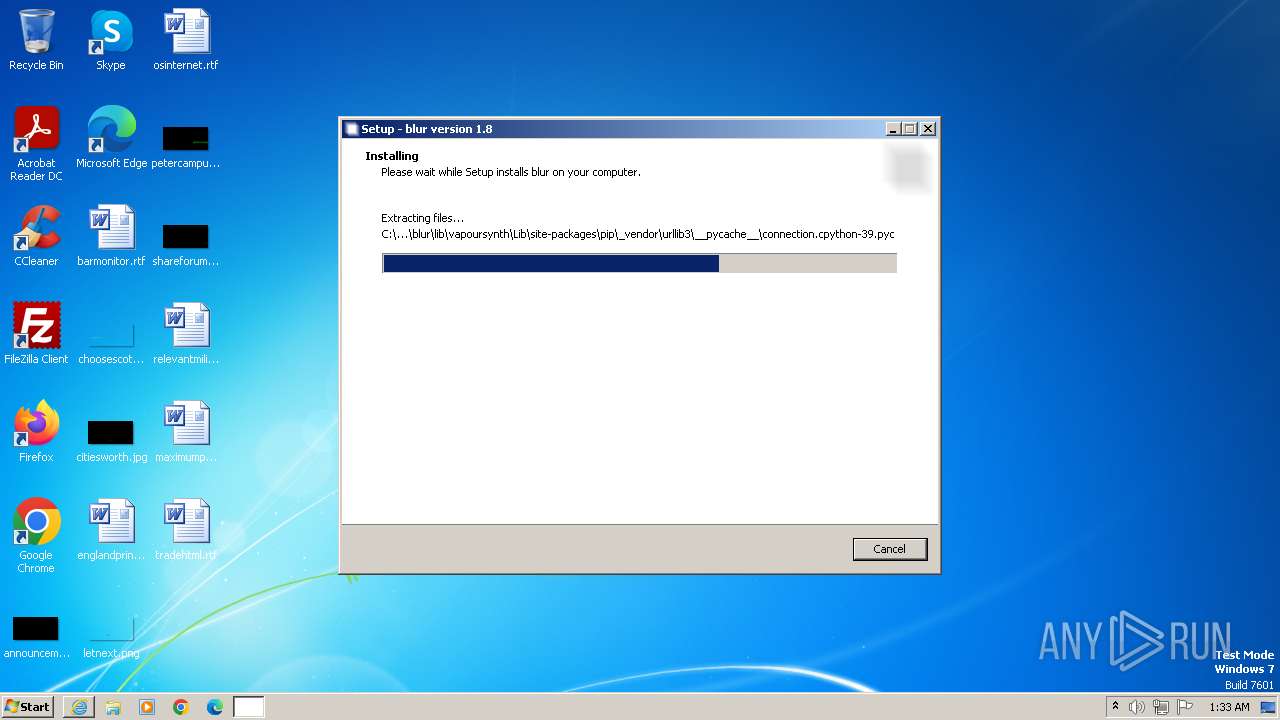1280x720 pixels.
Task: Launch Windows Media Player from taskbar
Action: click(x=147, y=707)
